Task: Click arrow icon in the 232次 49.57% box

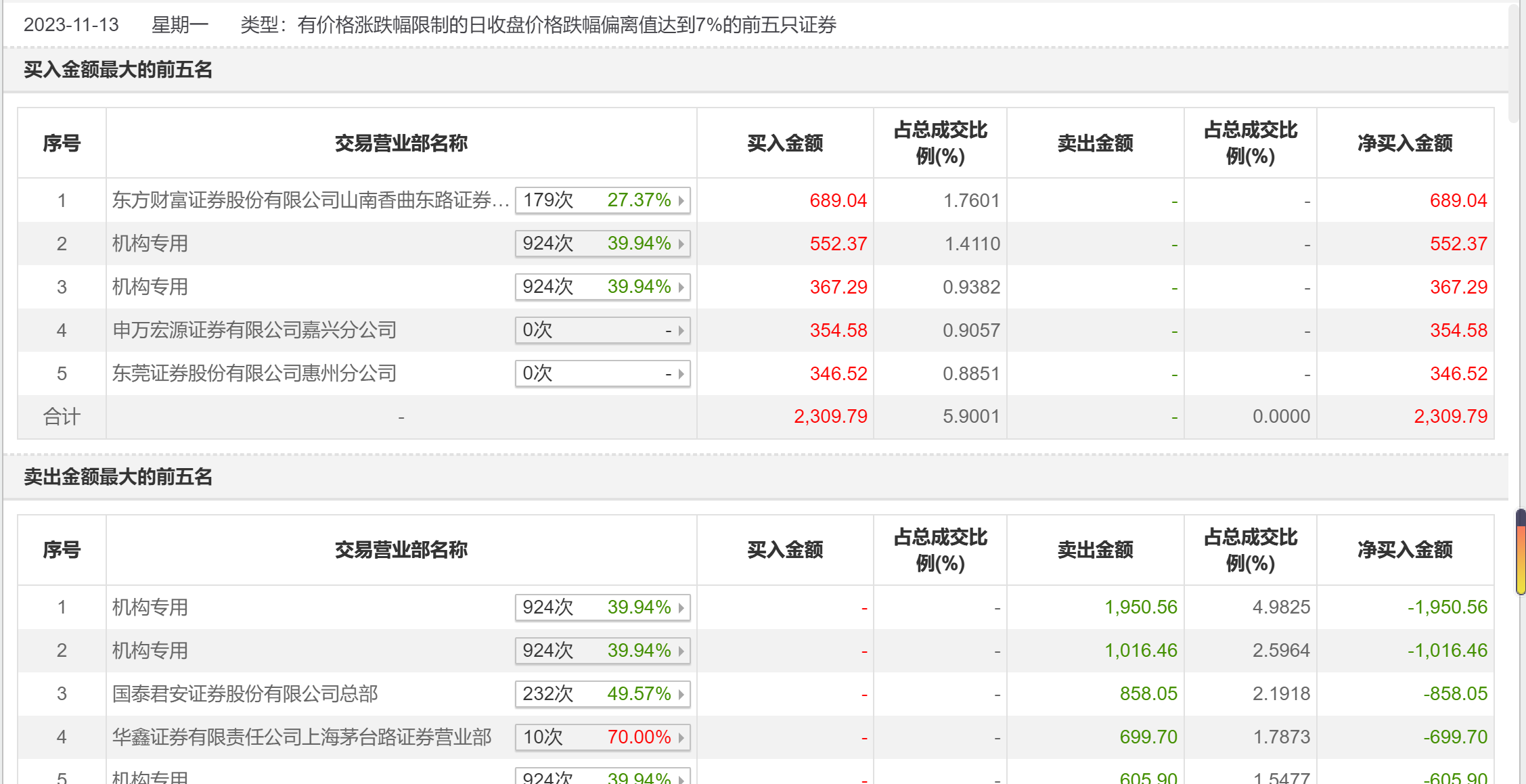Action: (x=681, y=695)
